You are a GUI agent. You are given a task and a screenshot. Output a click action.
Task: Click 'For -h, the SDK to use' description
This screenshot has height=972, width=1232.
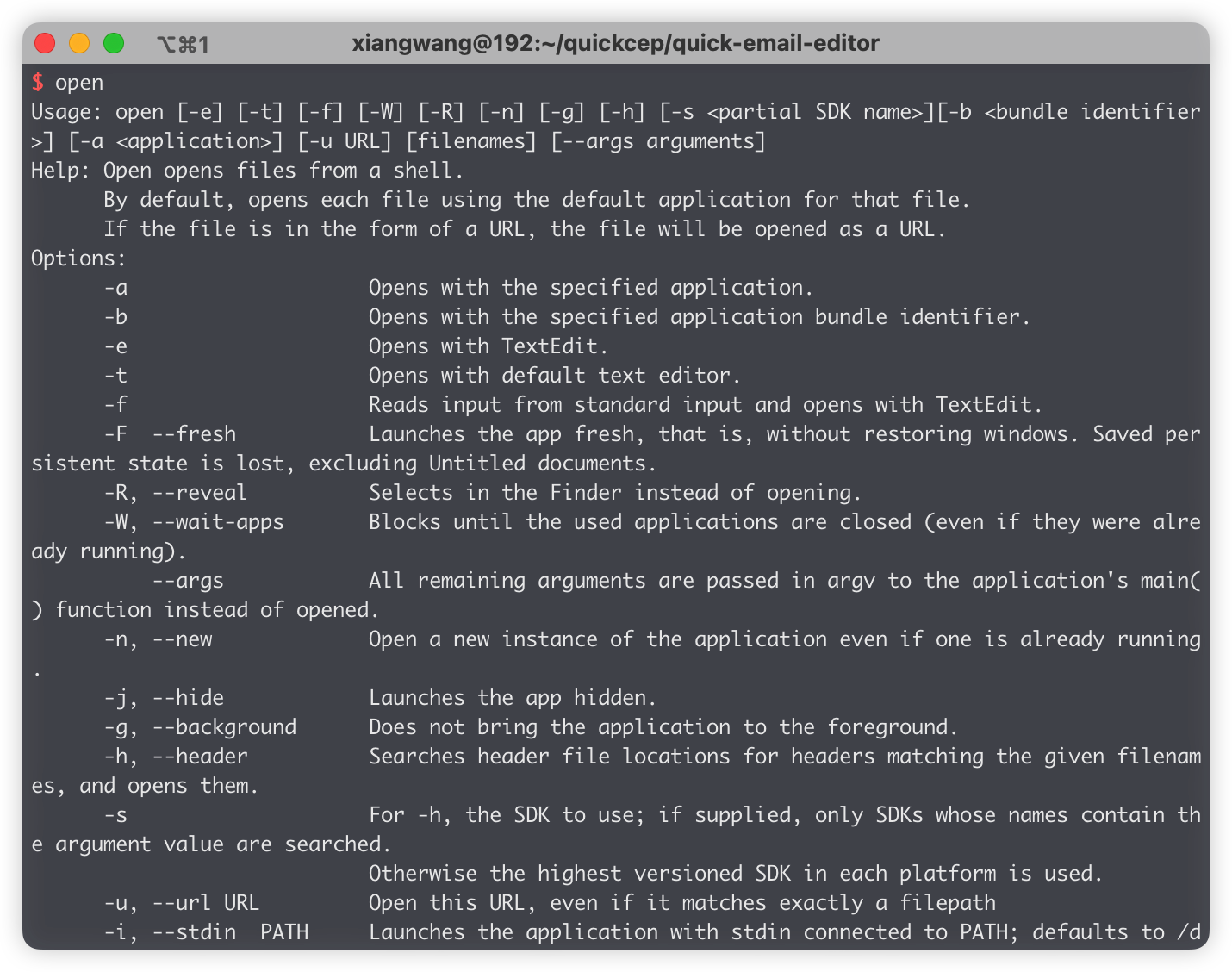[784, 815]
